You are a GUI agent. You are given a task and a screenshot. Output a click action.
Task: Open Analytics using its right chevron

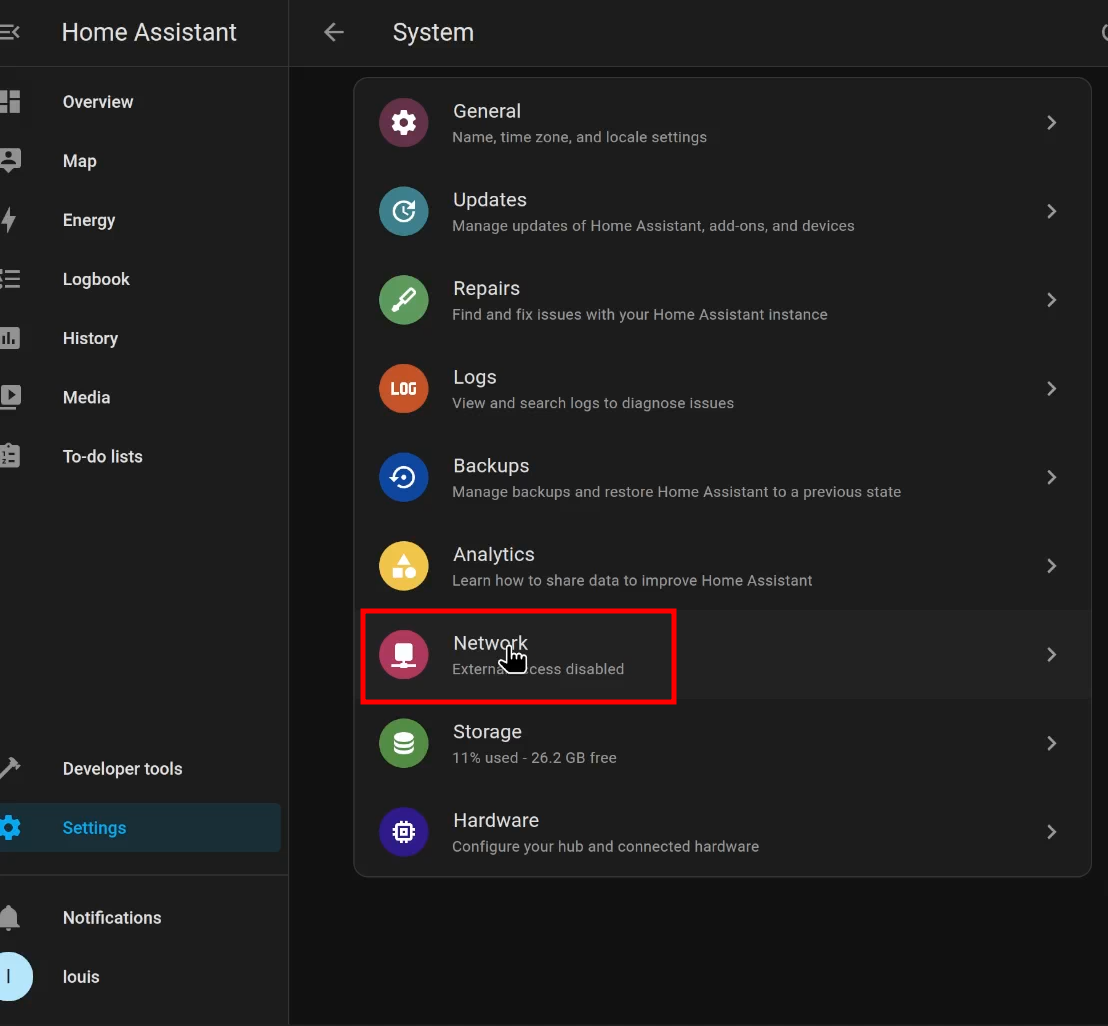[1051, 566]
